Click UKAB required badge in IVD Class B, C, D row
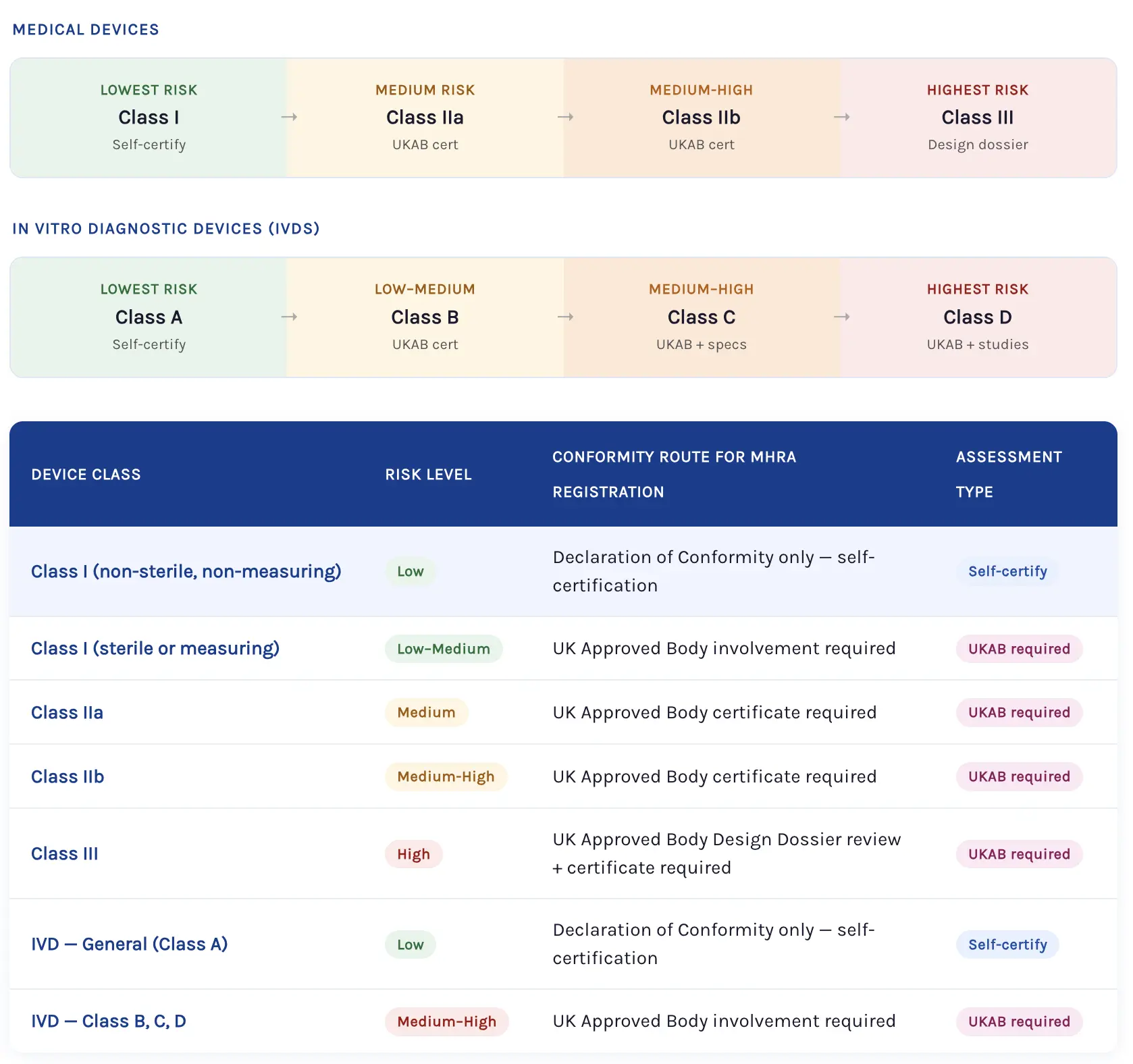 (x=1019, y=1021)
